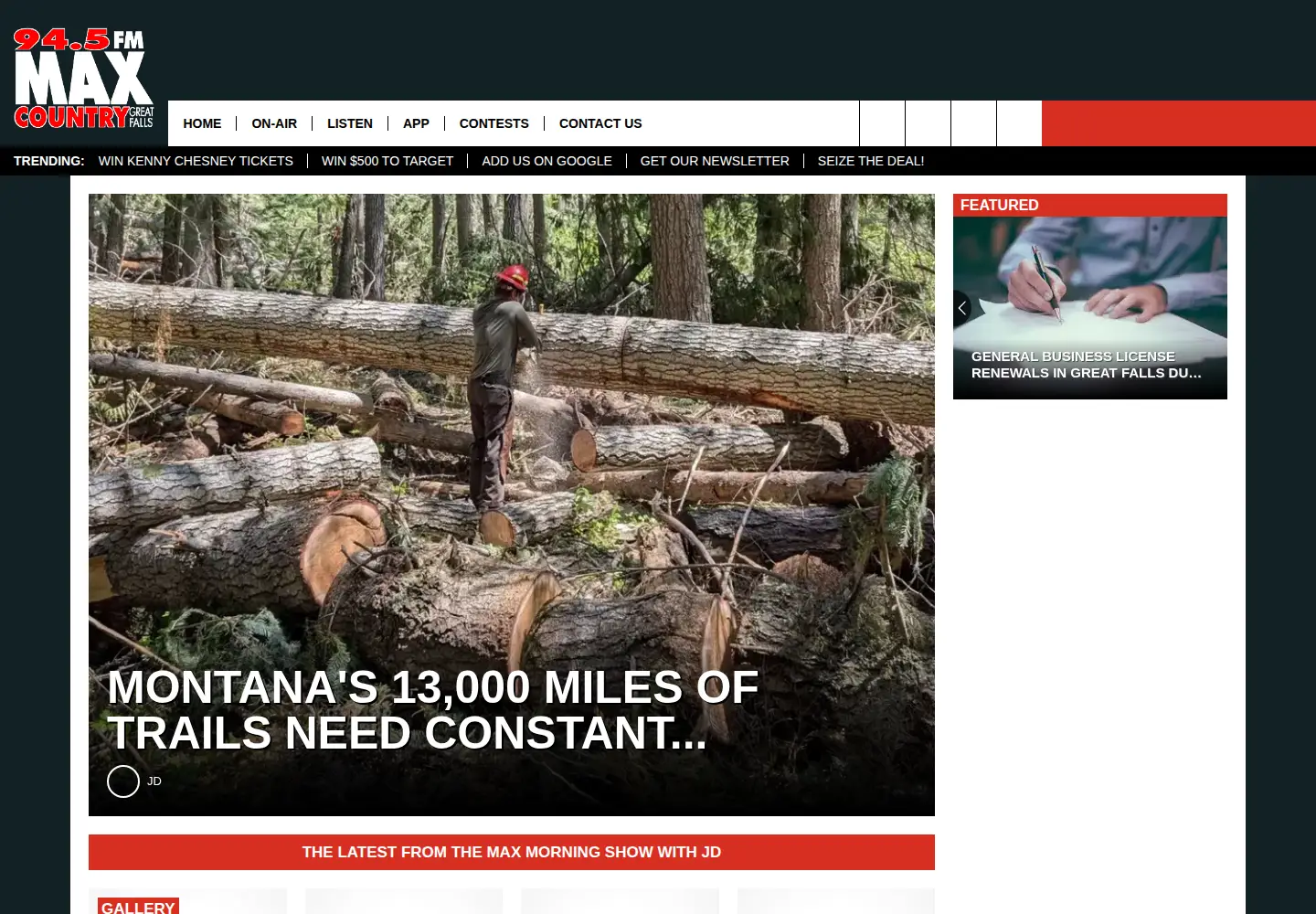Click the GALLERY tag on the first card

tap(138, 907)
